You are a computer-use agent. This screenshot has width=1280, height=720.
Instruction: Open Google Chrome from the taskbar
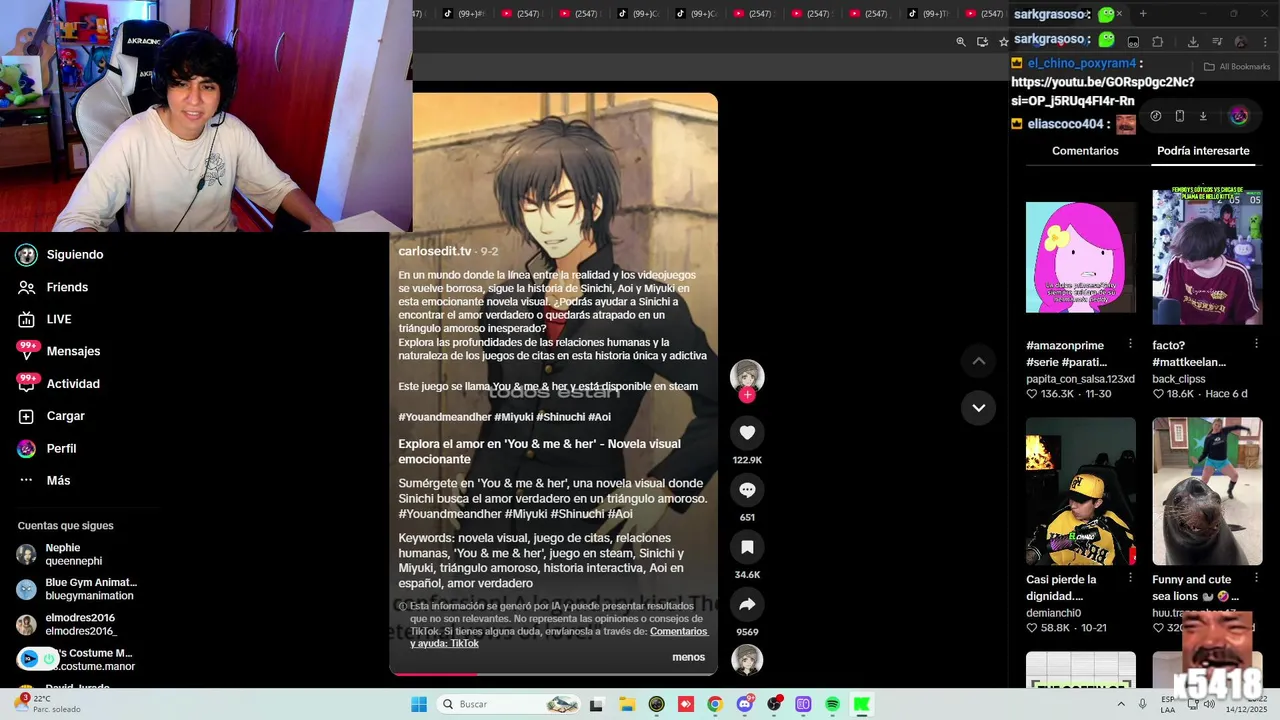point(715,704)
